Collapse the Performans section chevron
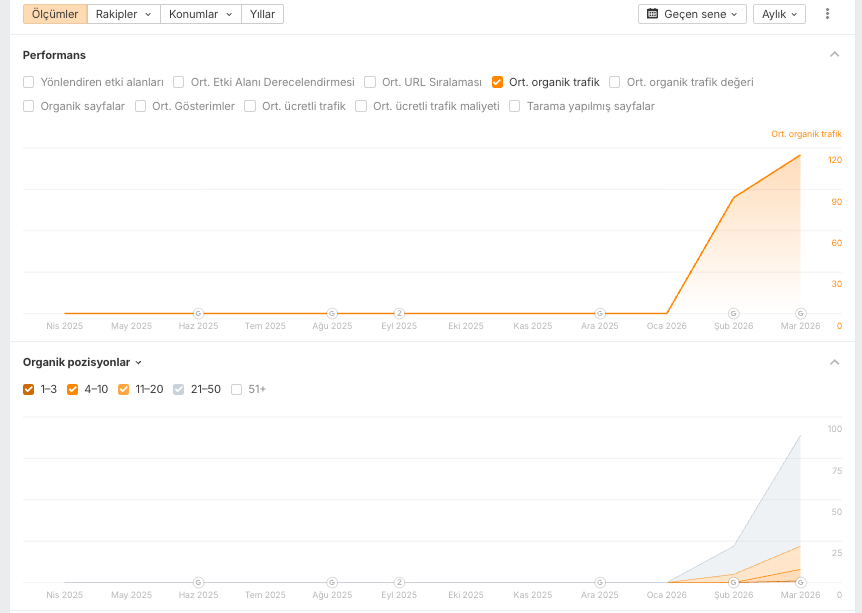Screen dimensions: 862x613 [x=834, y=54]
